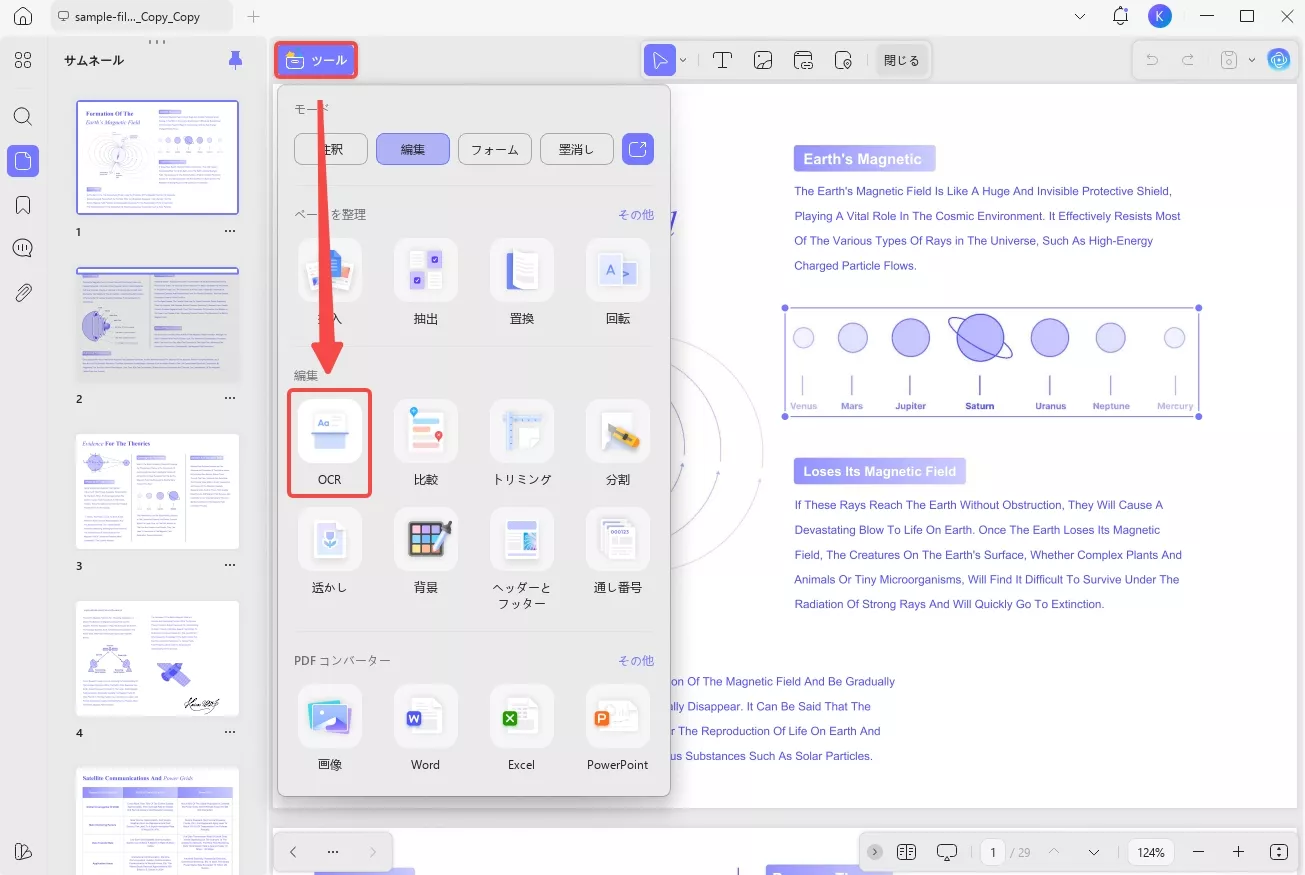Go to the home screen icon

point(23,17)
